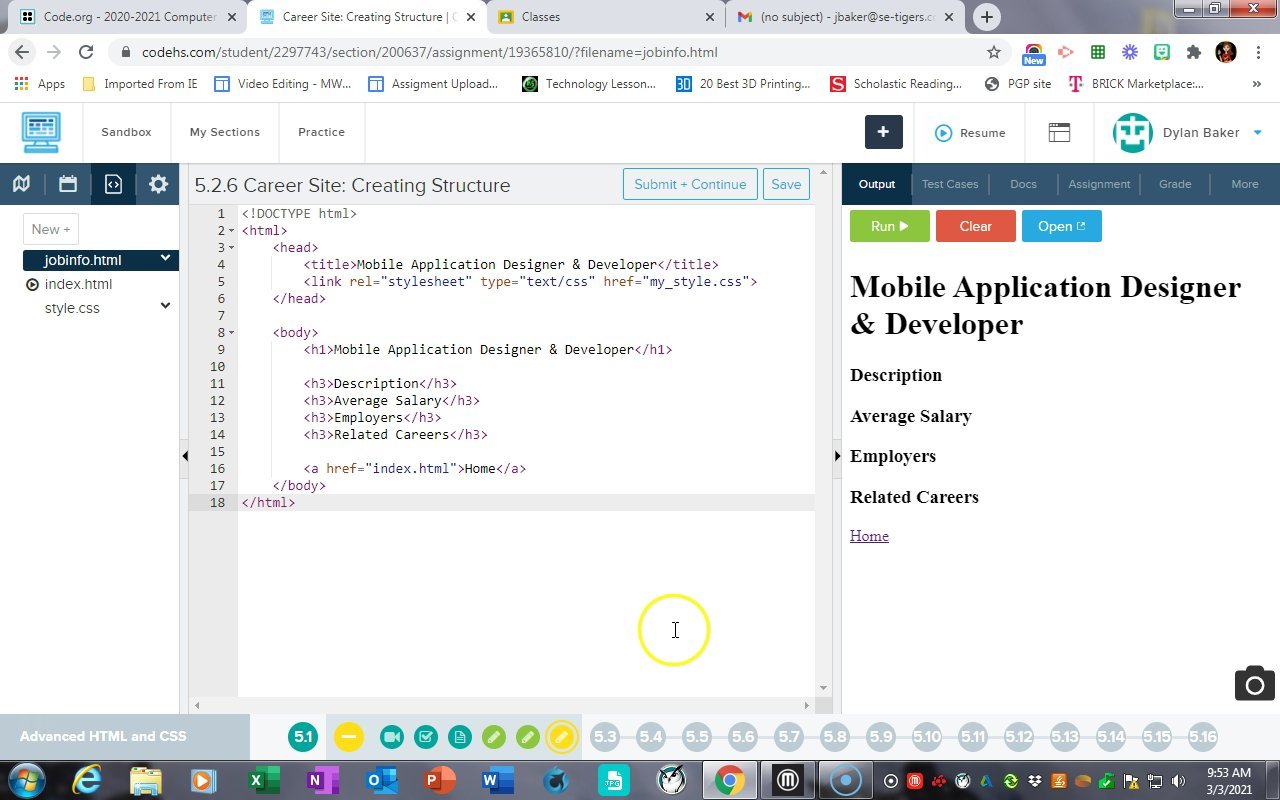This screenshot has width=1280, height=800.
Task: Open the code file explorer sidebar icon
Action: 113,184
